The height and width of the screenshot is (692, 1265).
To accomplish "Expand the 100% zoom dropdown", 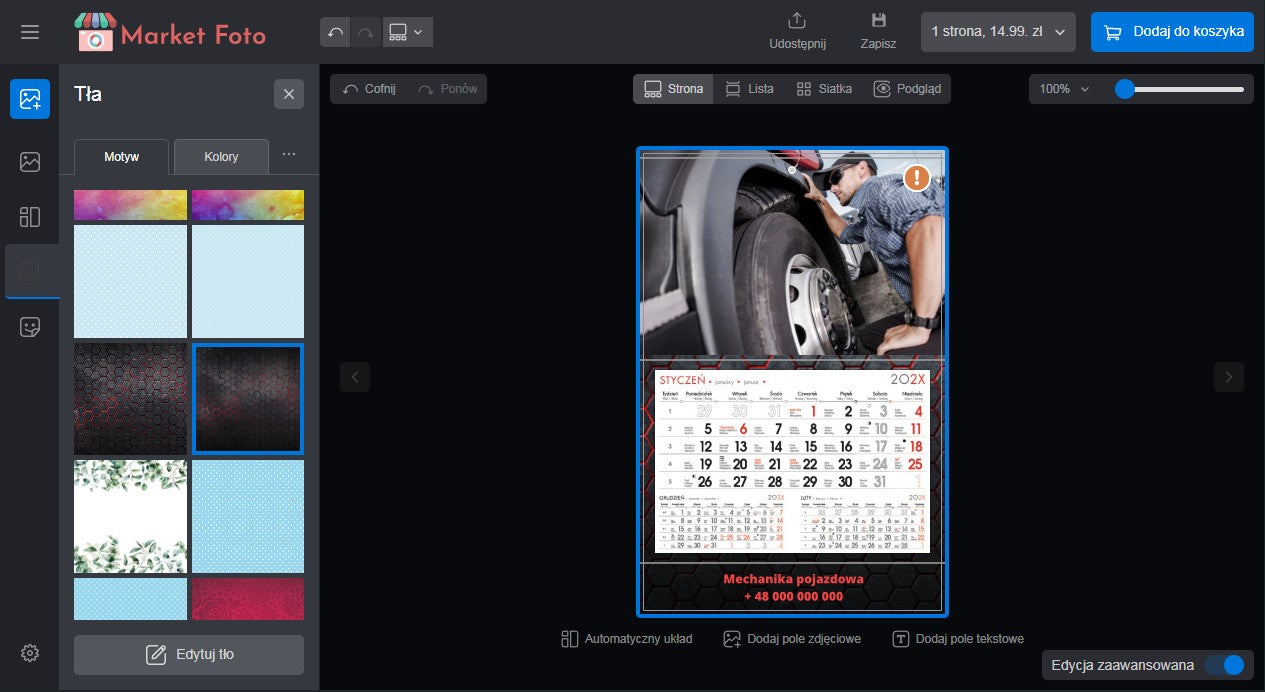I will (1064, 89).
